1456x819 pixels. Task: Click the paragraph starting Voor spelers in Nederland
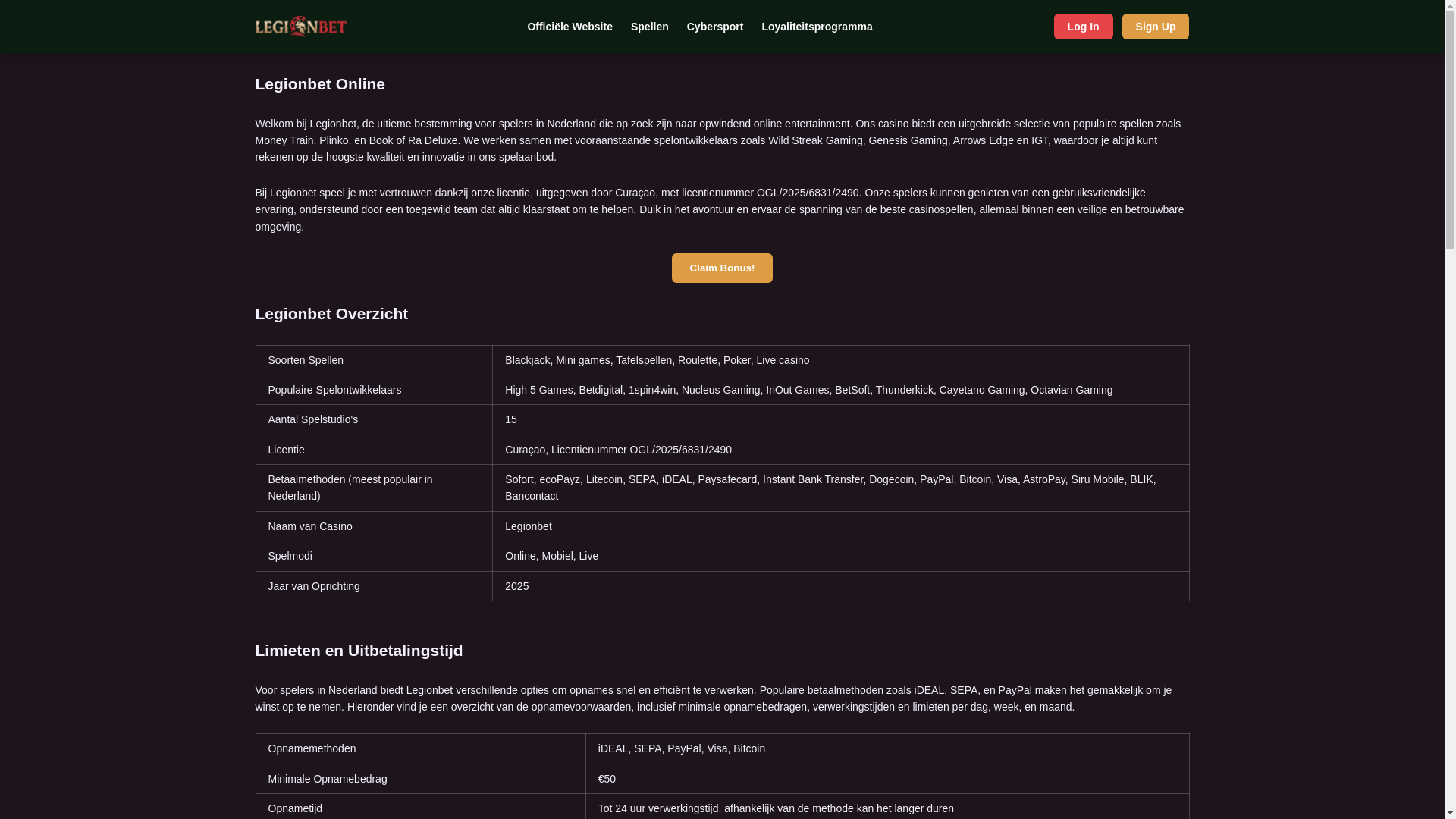[x=722, y=698]
